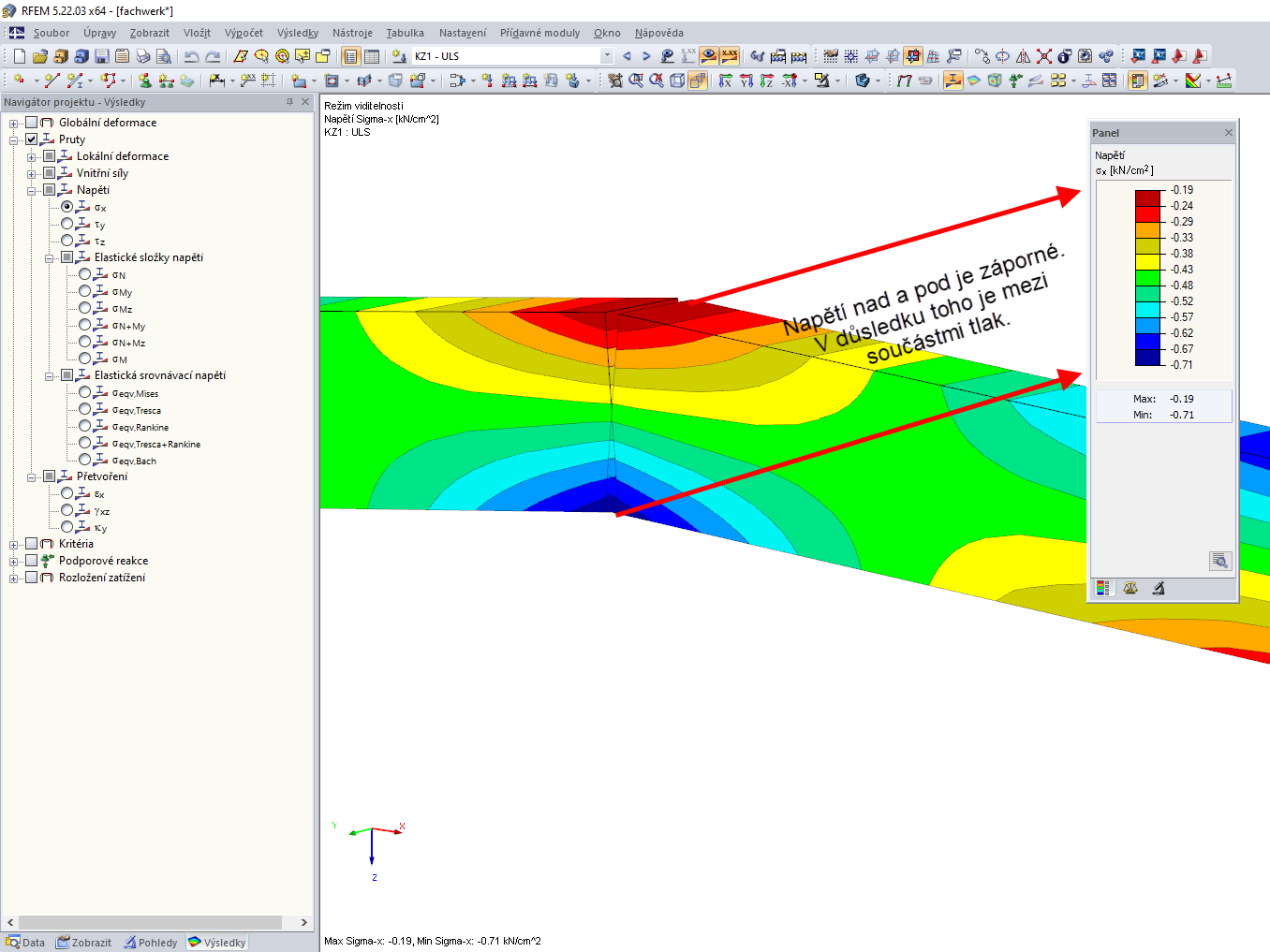Image resolution: width=1270 pixels, height=952 pixels.
Task: Click the wireframe cube display icon
Action: 677,81
